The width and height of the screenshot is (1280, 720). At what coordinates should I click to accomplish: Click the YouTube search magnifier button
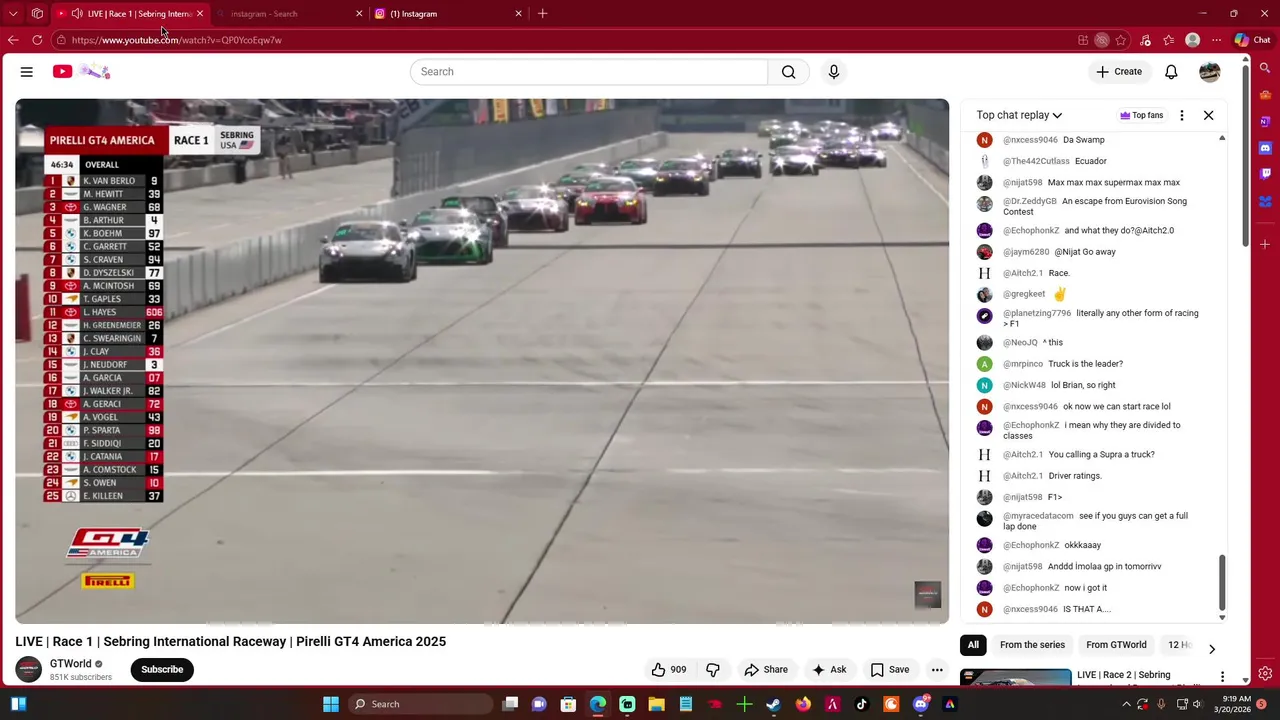[789, 72]
